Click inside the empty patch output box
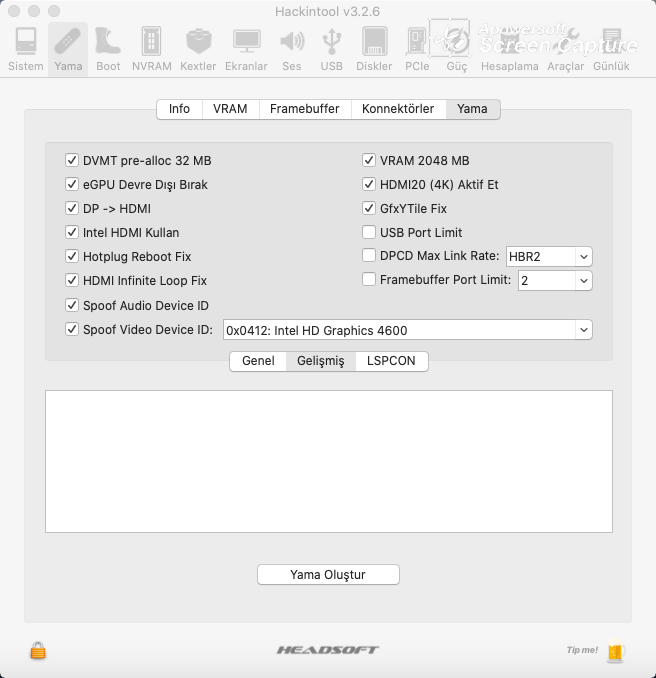Image resolution: width=656 pixels, height=678 pixels. pyautogui.click(x=329, y=461)
